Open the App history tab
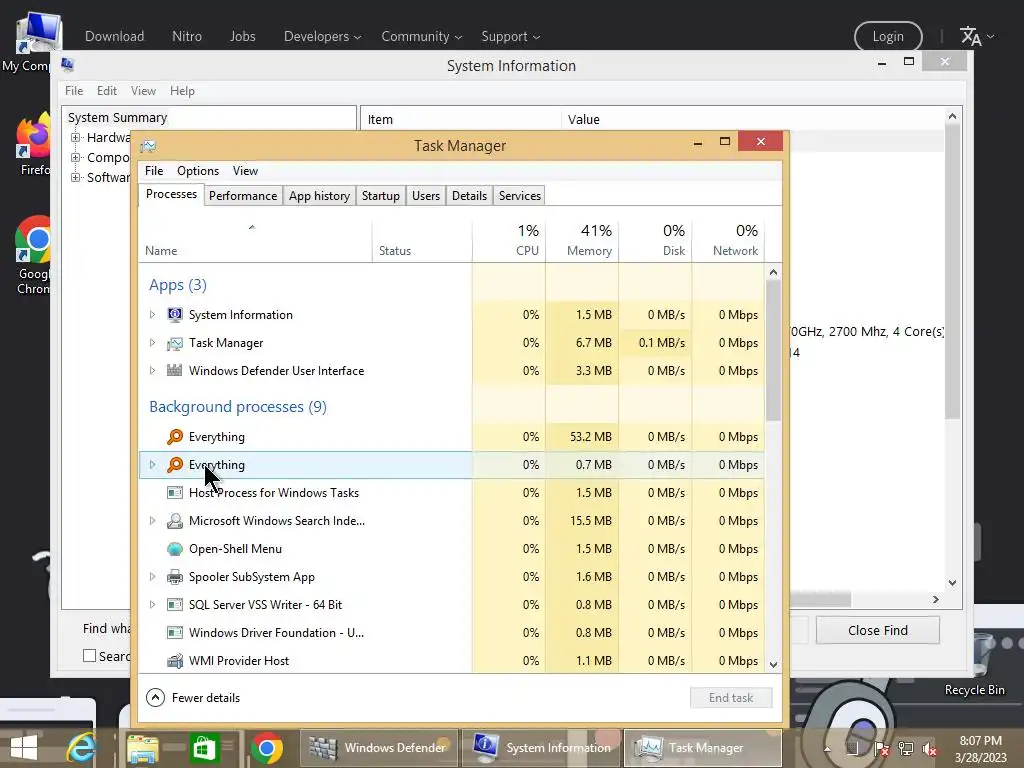Viewport: 1024px width, 768px height. point(319,196)
